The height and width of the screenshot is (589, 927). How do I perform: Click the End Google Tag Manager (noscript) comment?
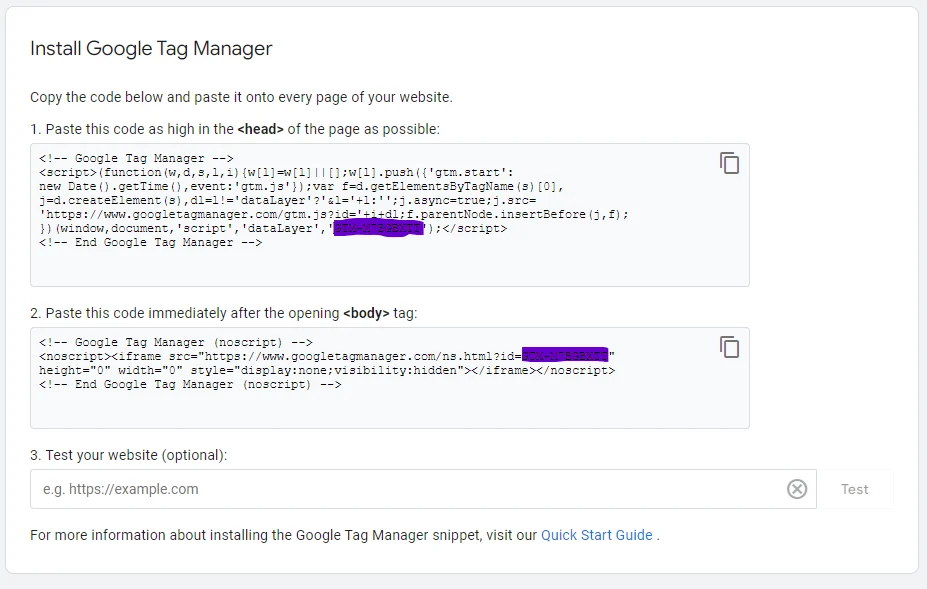point(190,385)
